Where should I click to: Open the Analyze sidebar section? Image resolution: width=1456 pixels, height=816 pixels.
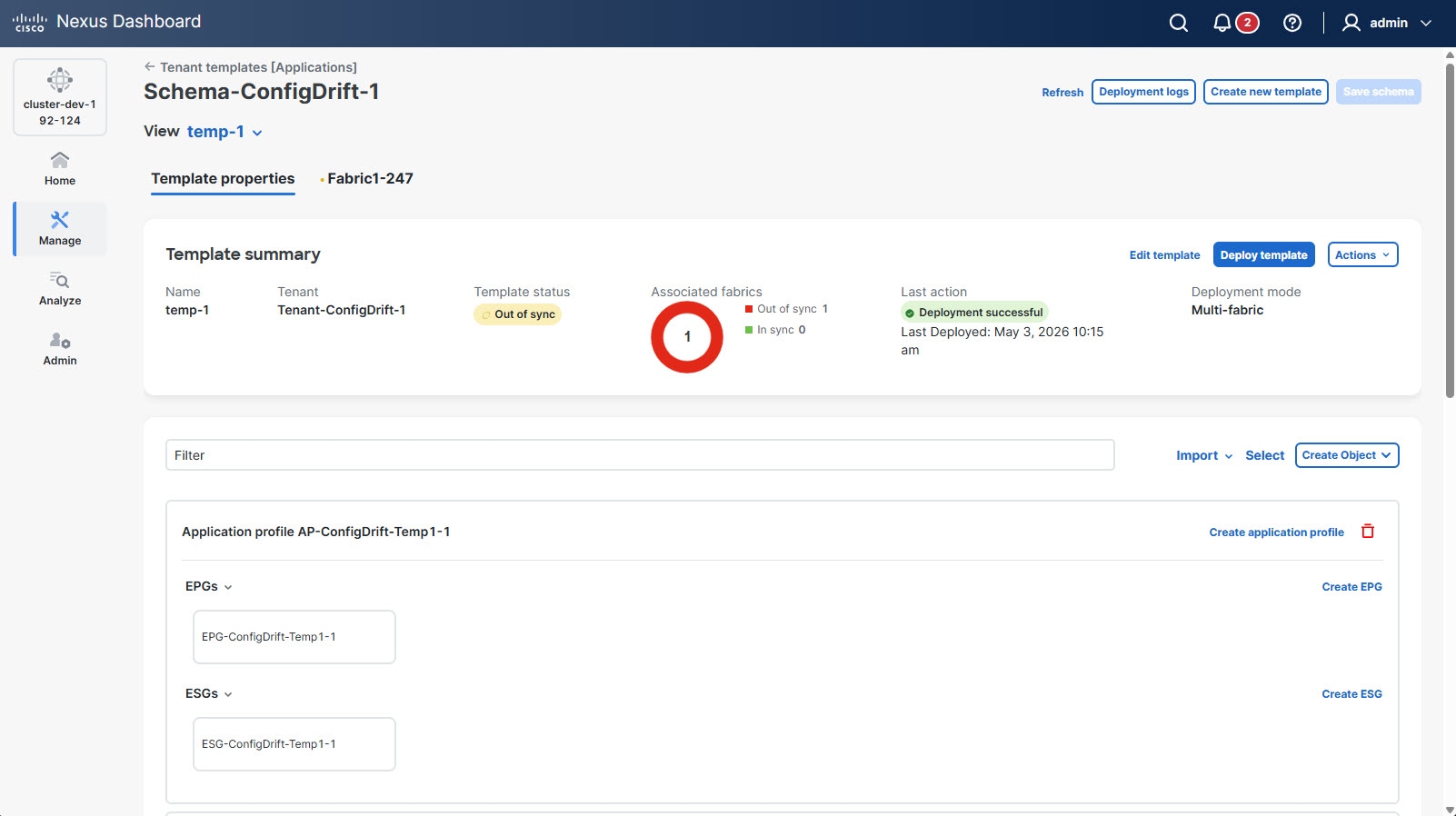coord(60,289)
